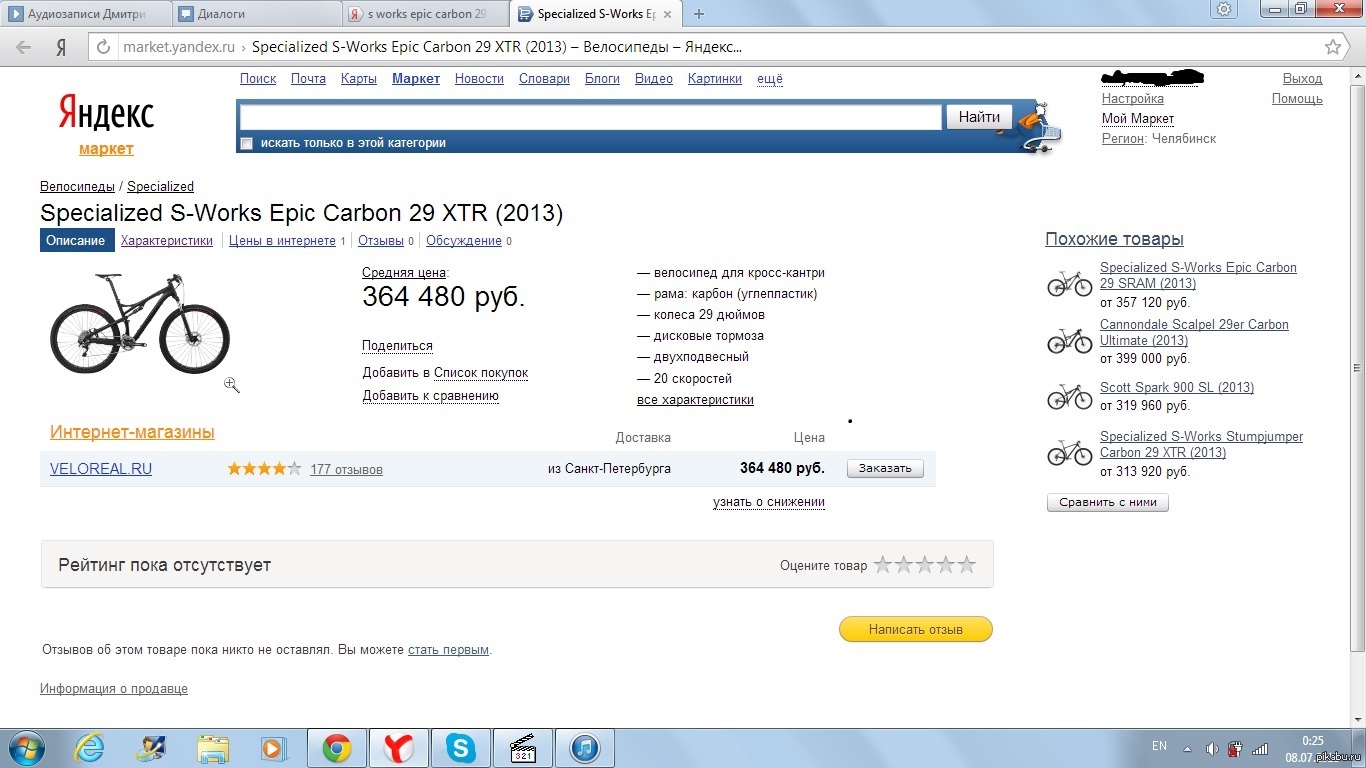
Task: Open the Цены в интернете tab
Action: point(282,241)
